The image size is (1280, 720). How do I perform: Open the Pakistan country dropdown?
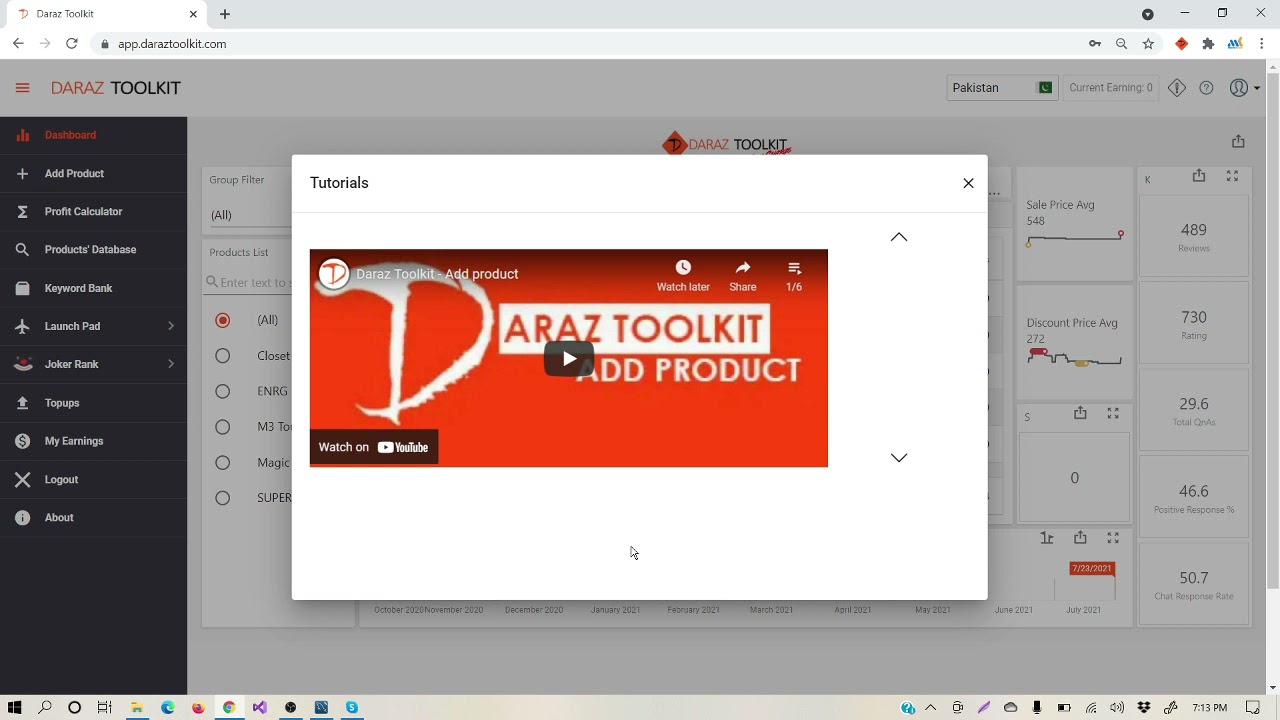point(1002,88)
